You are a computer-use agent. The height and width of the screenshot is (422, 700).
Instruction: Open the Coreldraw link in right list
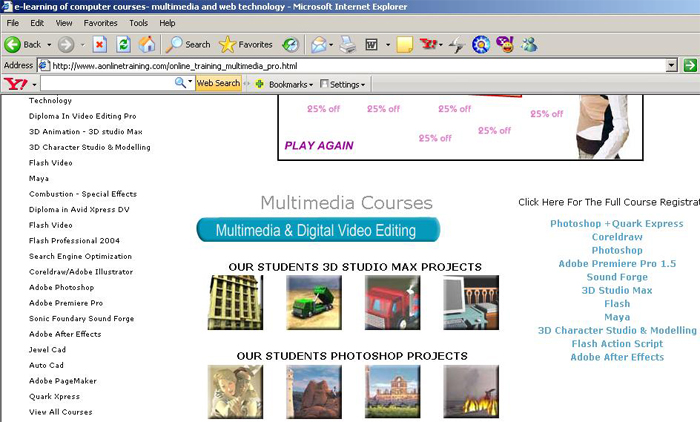click(x=617, y=237)
